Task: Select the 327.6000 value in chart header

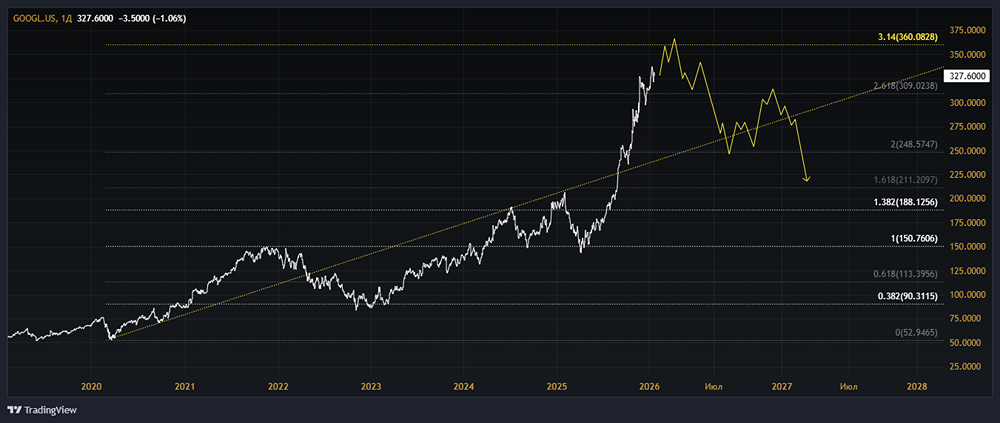Action: [x=97, y=19]
